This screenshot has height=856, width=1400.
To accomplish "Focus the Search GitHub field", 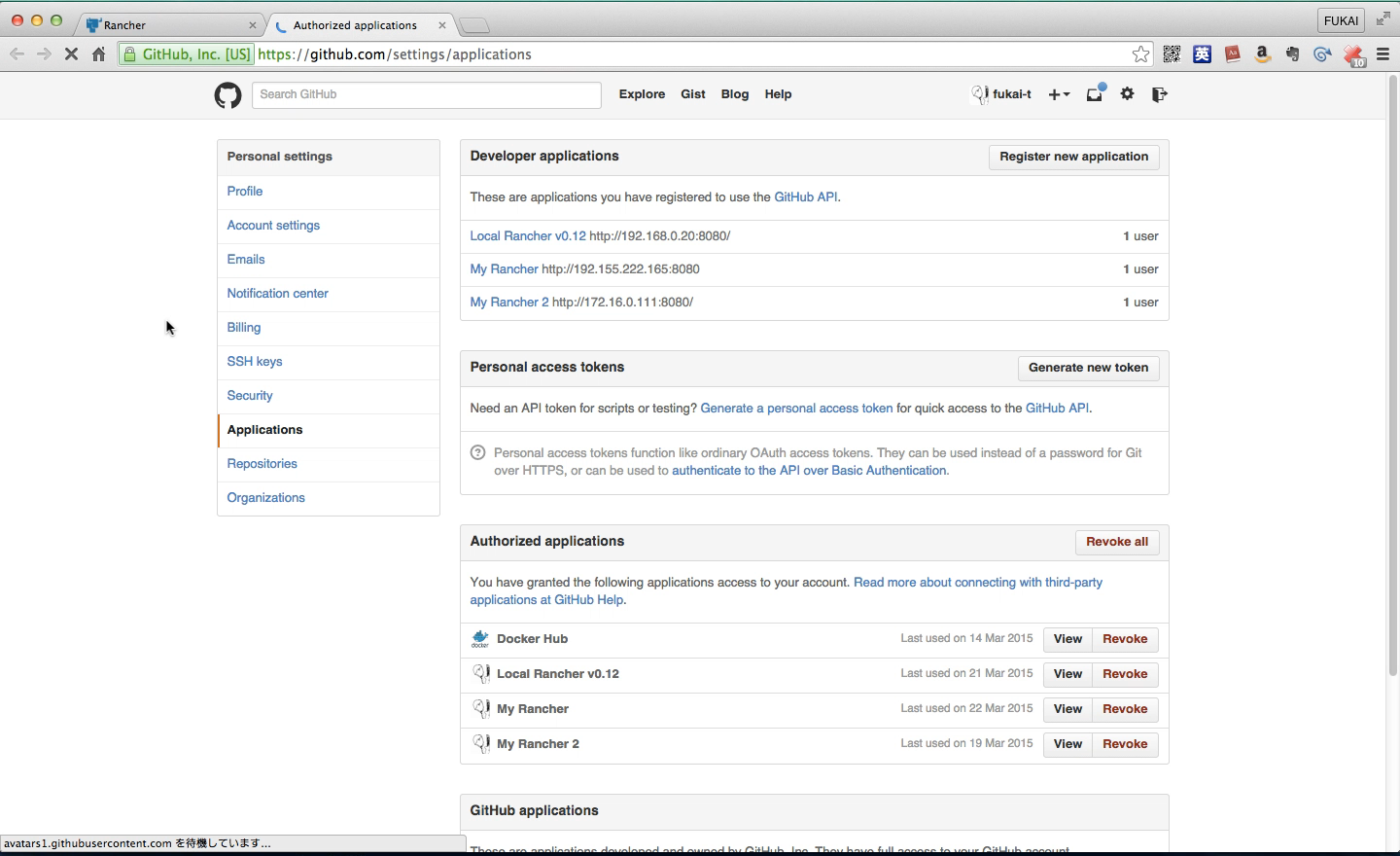I will point(426,94).
